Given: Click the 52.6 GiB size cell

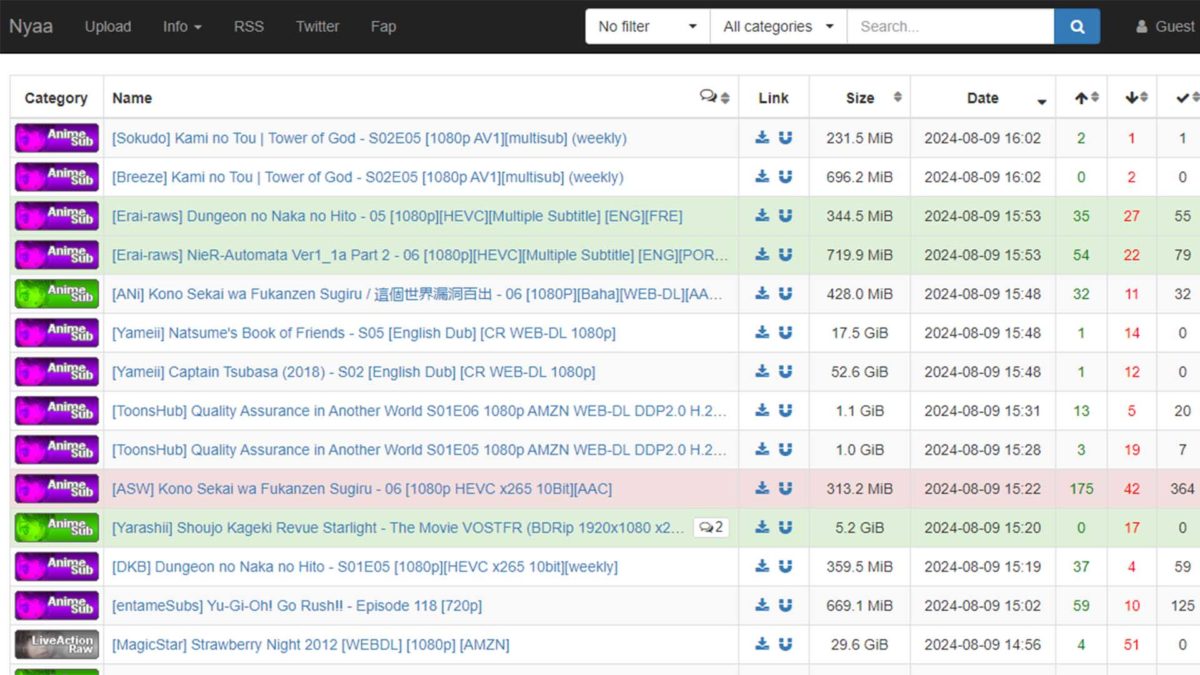Looking at the screenshot, I should click(x=860, y=372).
